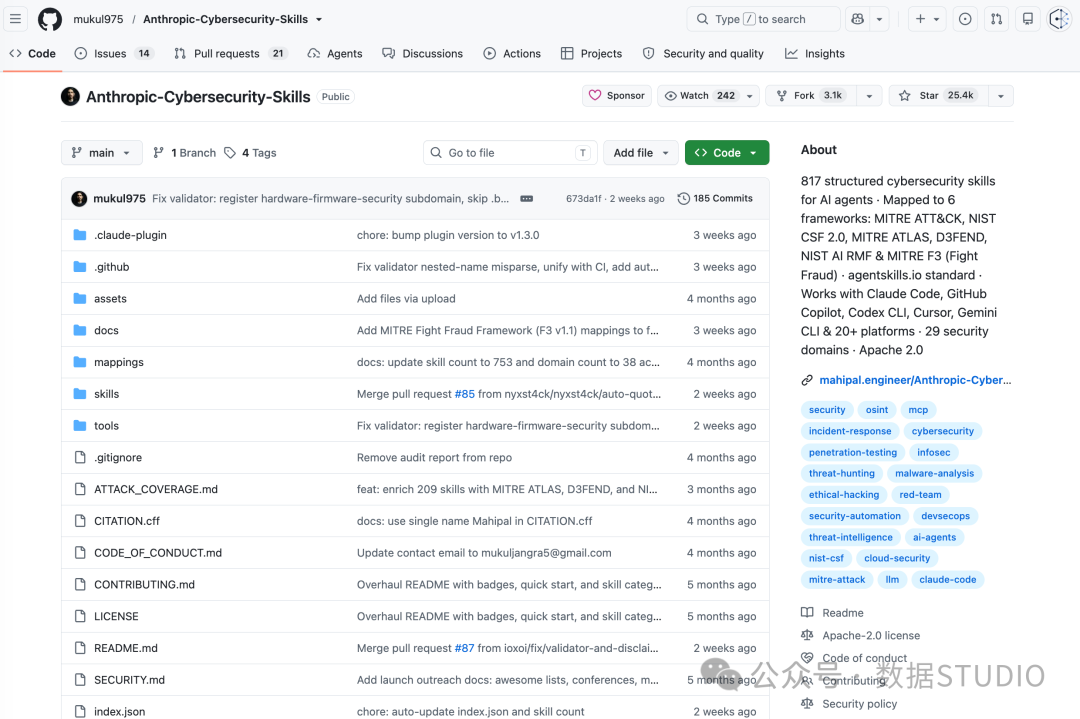Expand the Add file dropdown
This screenshot has height=719, width=1080.
641,153
